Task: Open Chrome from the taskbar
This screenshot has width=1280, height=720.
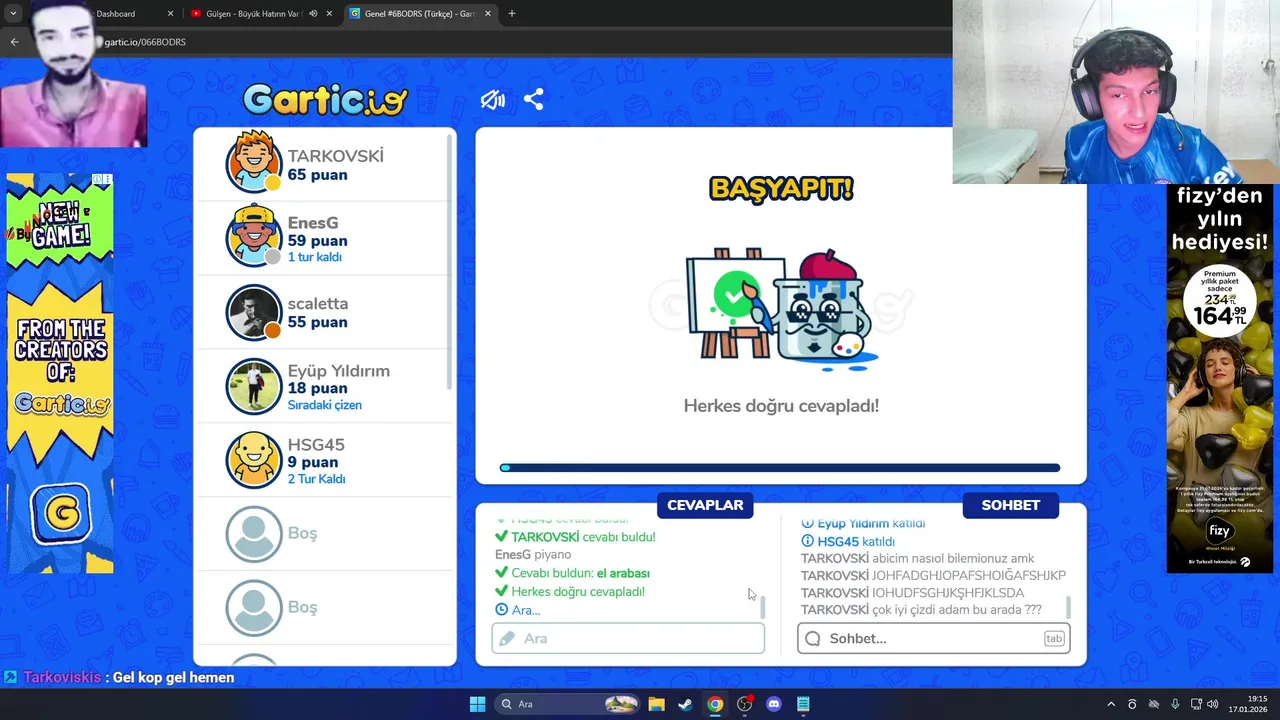Action: (x=715, y=704)
